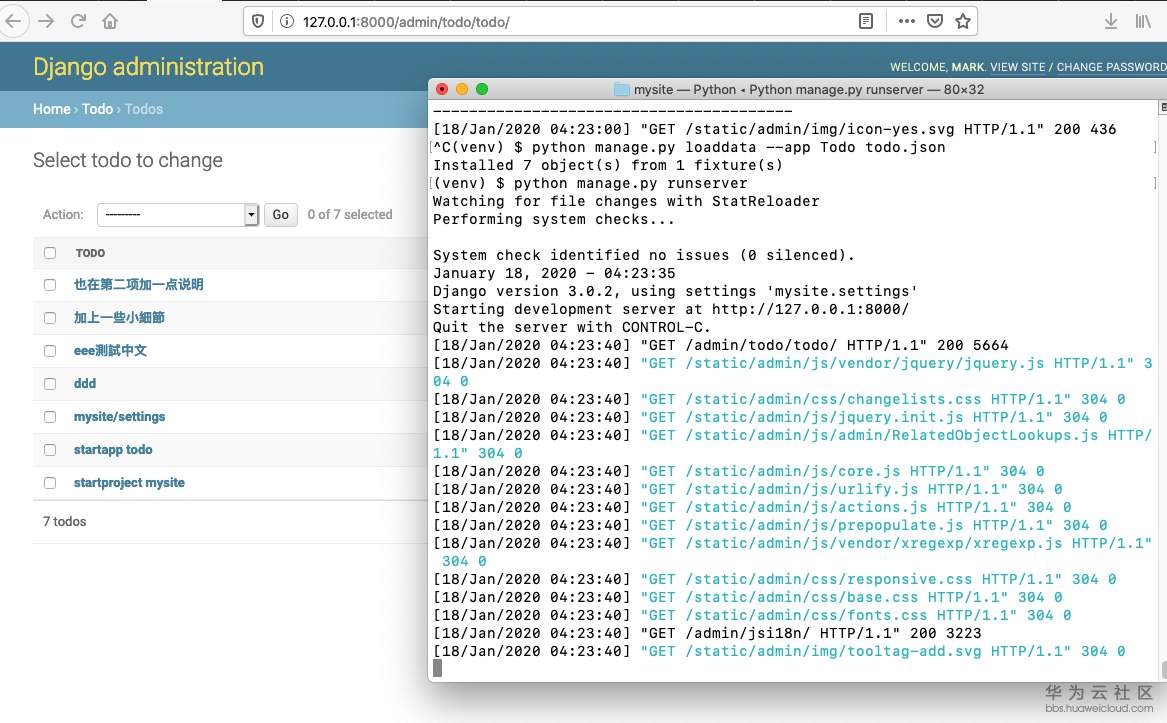Screen dimensions: 1167x723
Task: Go back using the browser back arrow
Action: click(x=13, y=21)
